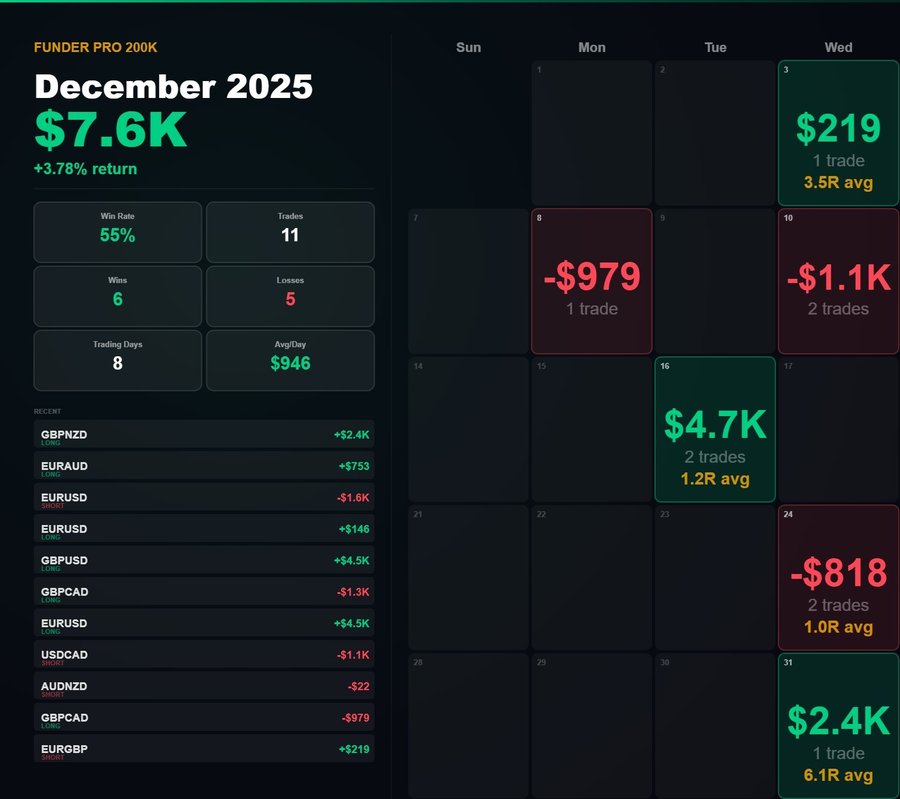900x799 pixels.
Task: Select the empty December 9 cell
Action: (x=715, y=281)
